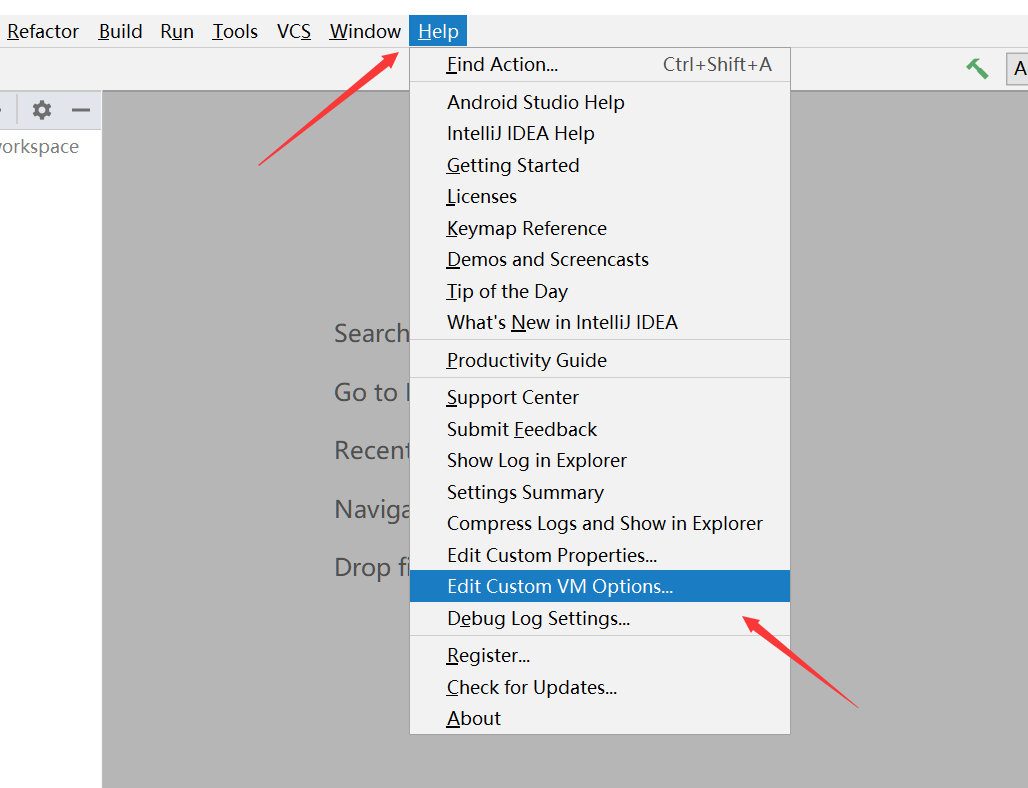Hide the panel with the minus icon

(81, 110)
